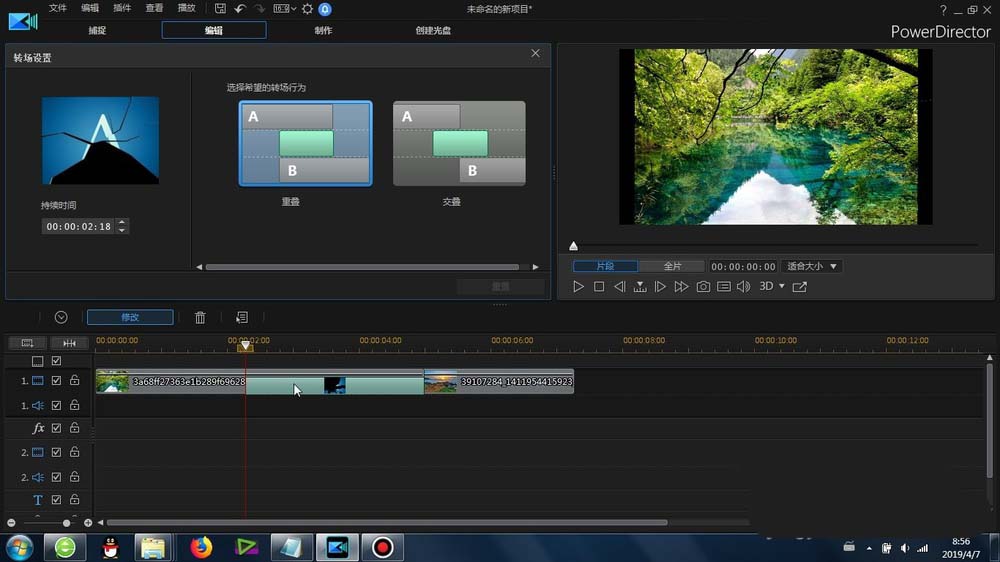Open the 文件 menu
This screenshot has height=562, width=1000.
(57, 8)
